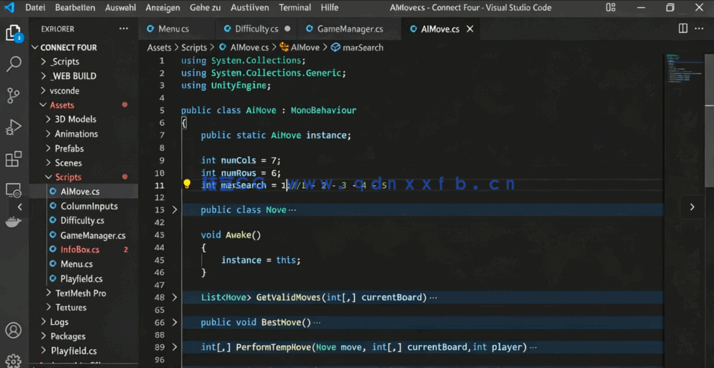Screen dimensions: 714x368
Task: Switch to the Difficulty.cs editor tab
Action: [255, 29]
